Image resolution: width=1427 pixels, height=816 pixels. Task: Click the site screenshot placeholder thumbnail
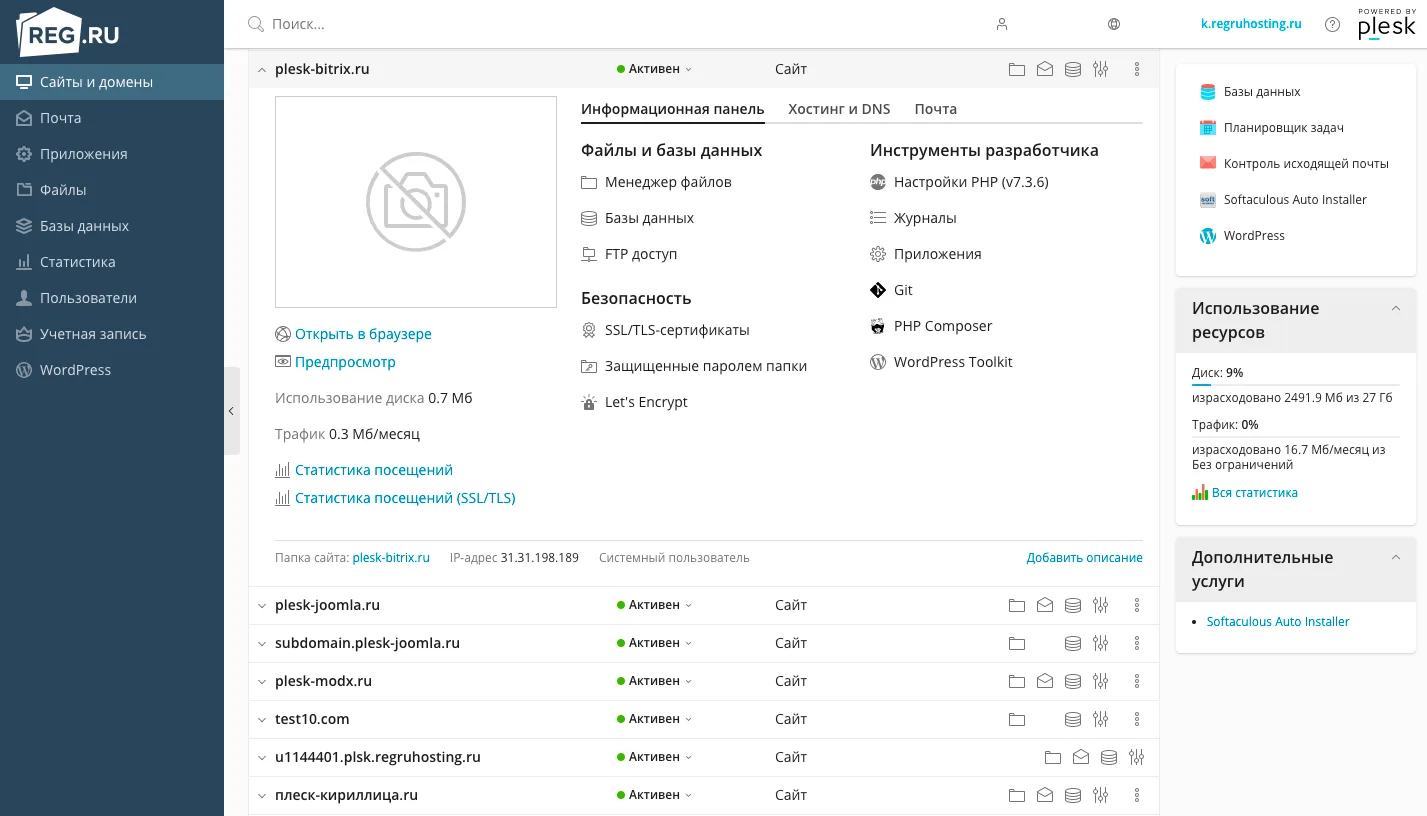click(x=416, y=202)
